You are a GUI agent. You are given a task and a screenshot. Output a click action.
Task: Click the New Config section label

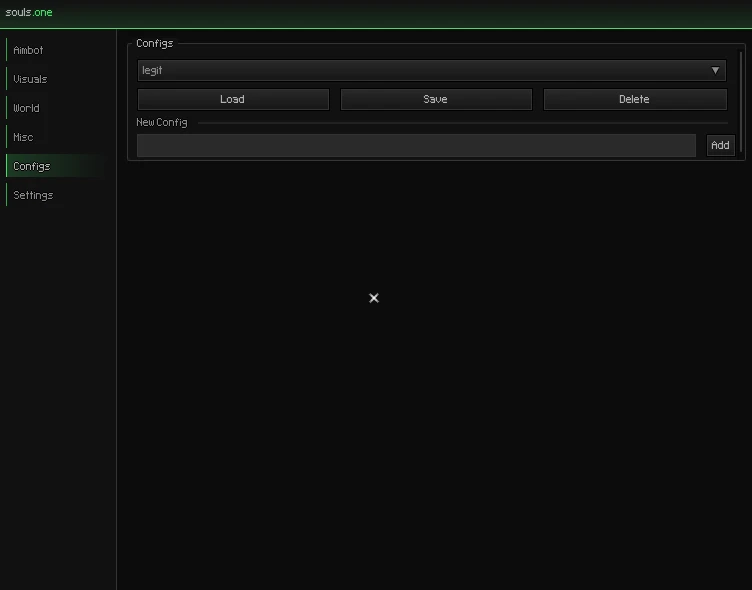coord(162,122)
